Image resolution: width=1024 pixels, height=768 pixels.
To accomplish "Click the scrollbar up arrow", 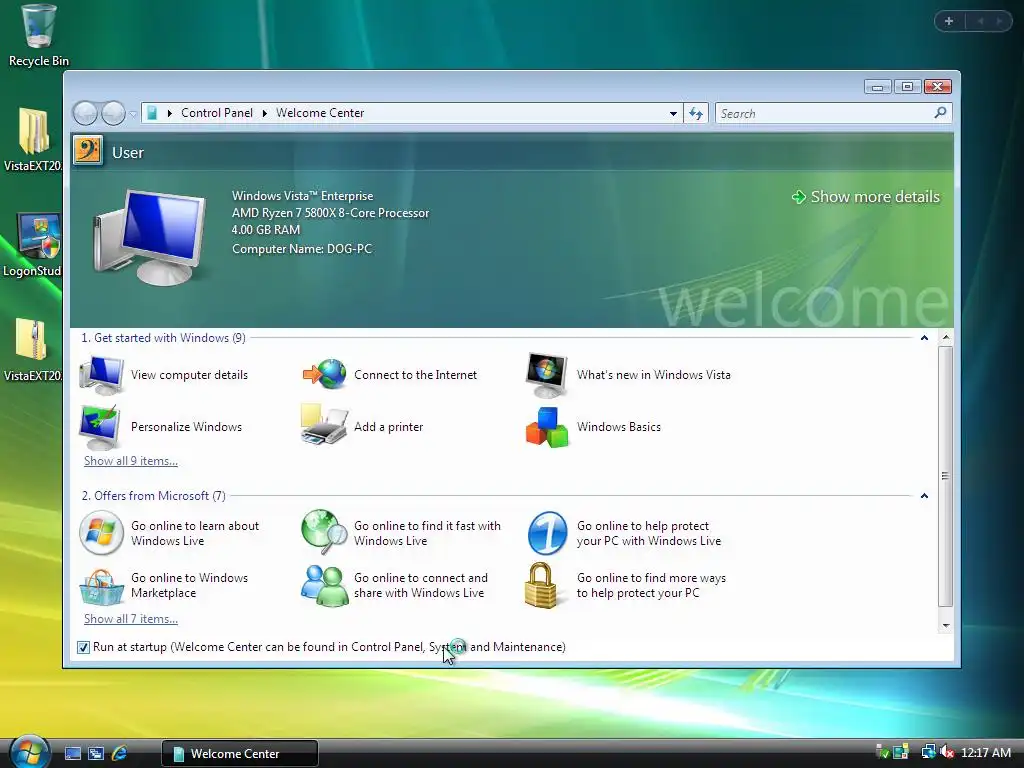I will click(946, 338).
